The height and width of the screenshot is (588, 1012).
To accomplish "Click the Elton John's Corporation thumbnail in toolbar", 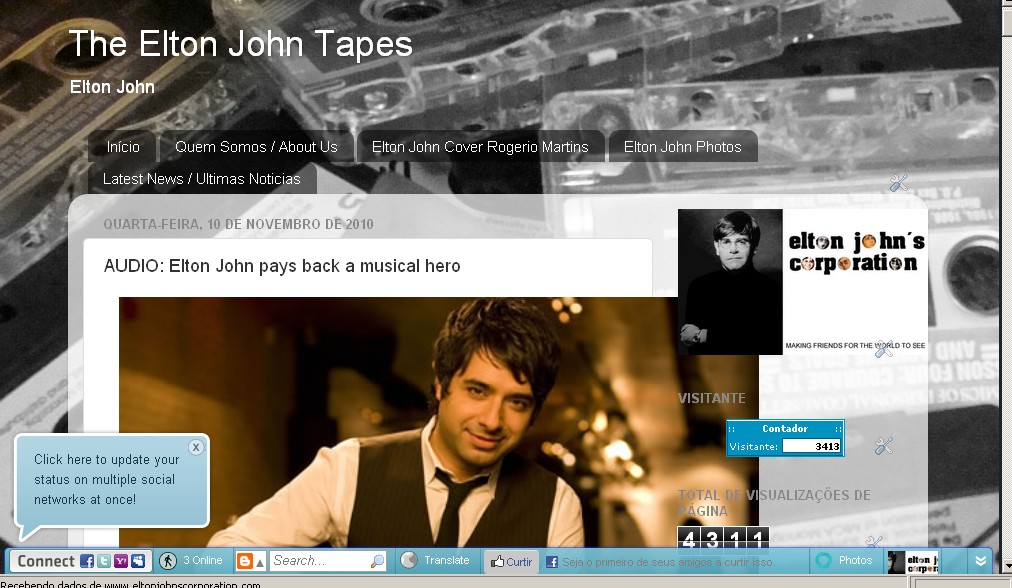I will [913, 562].
